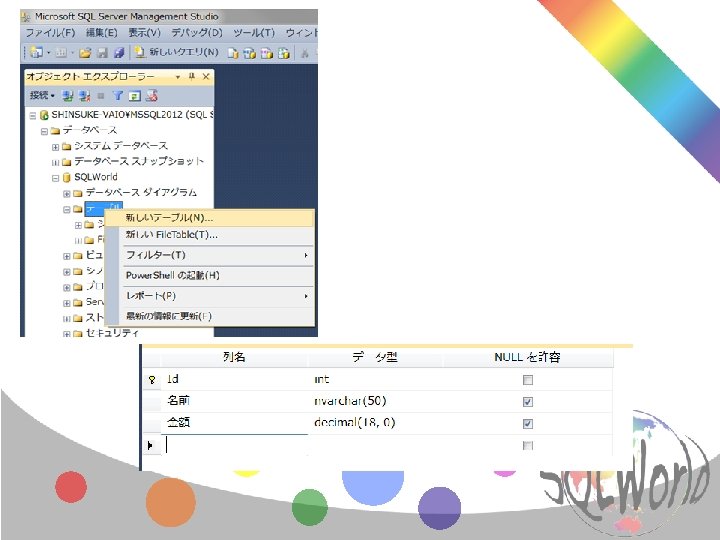Click the 金額 column name cell
The image size is (720, 540).
coord(234,423)
